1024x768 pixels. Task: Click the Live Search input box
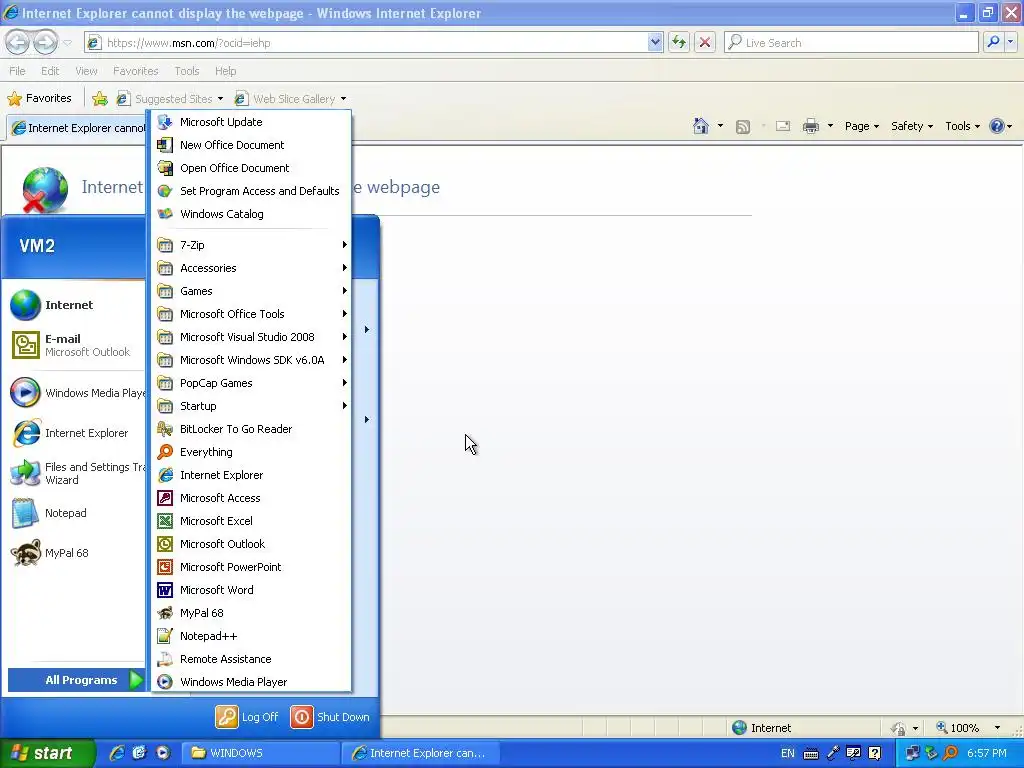852,42
